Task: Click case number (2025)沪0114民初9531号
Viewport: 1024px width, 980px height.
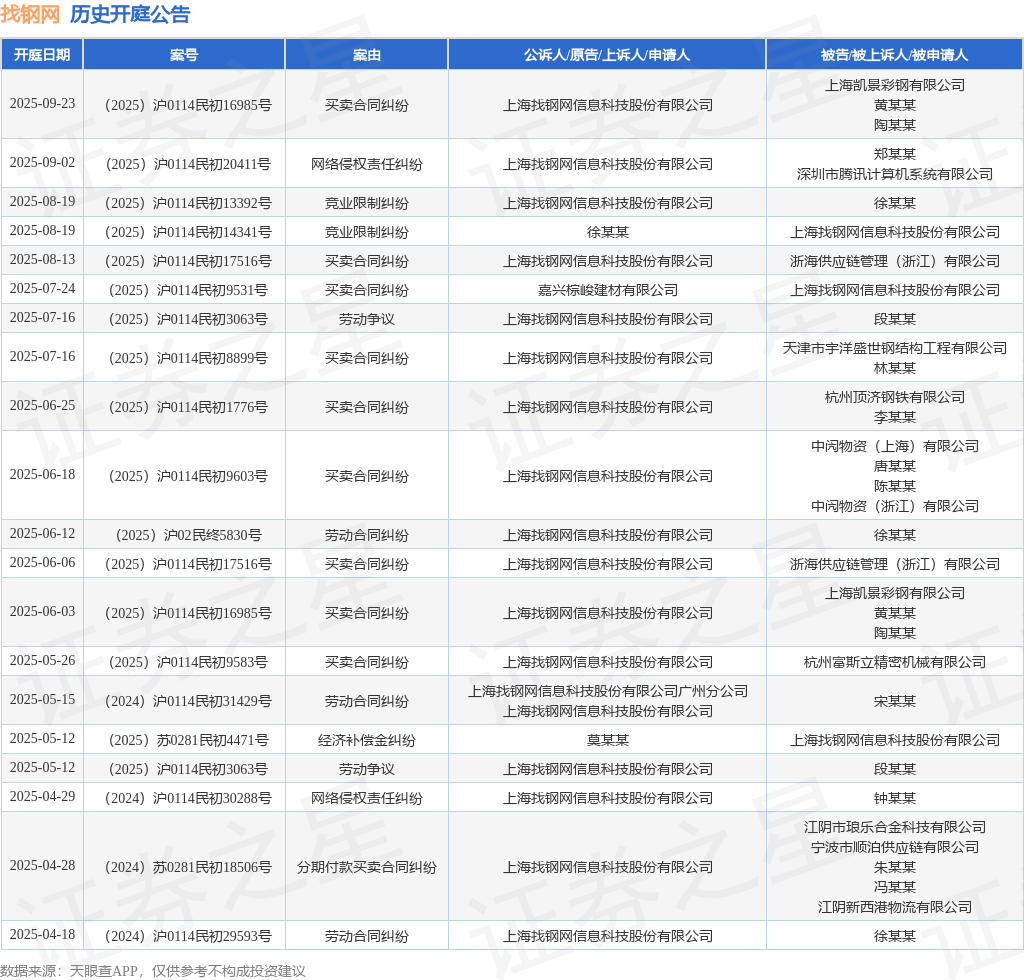Action: pos(188,290)
